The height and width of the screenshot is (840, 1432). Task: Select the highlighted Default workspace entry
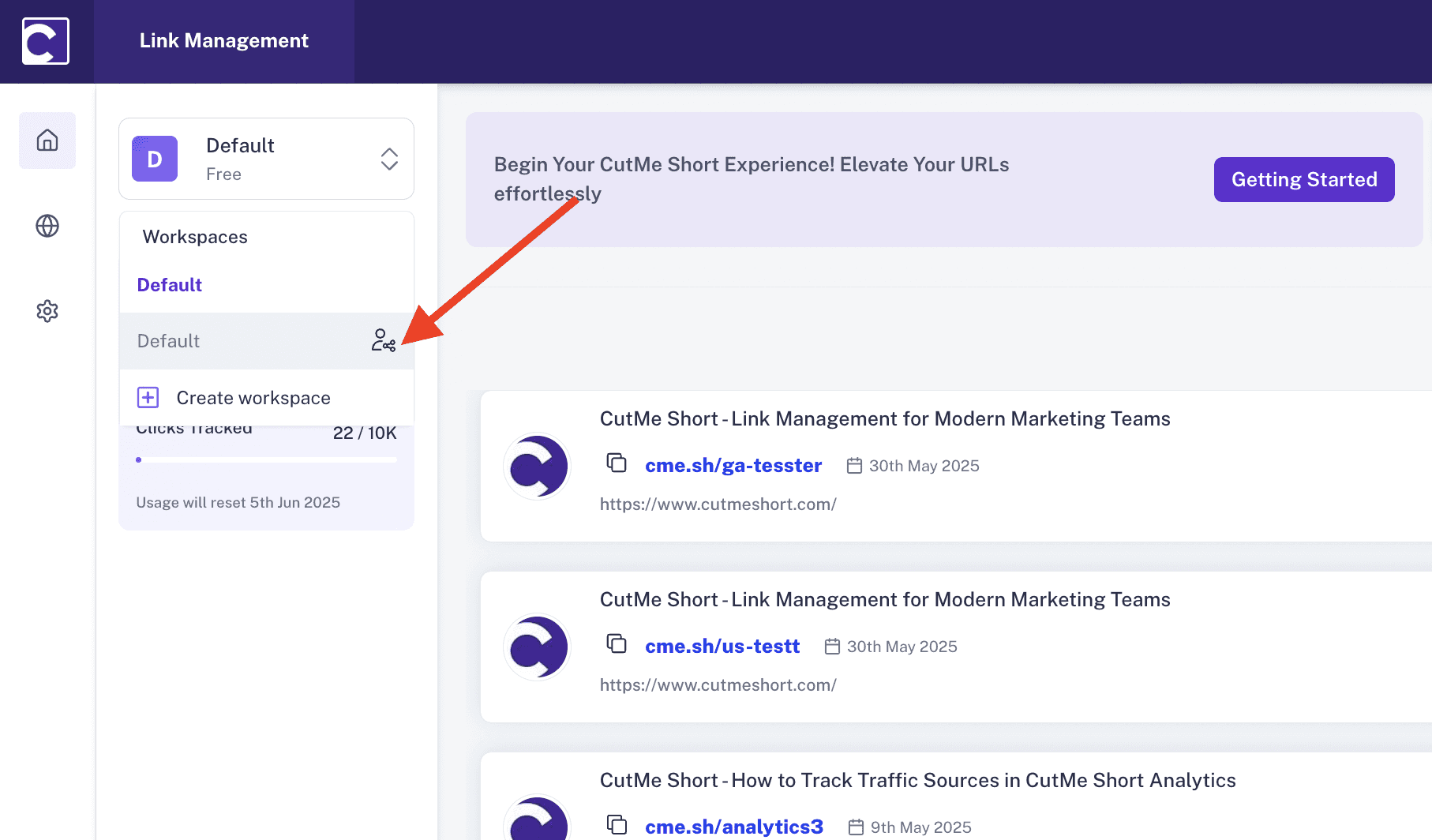[x=170, y=285]
